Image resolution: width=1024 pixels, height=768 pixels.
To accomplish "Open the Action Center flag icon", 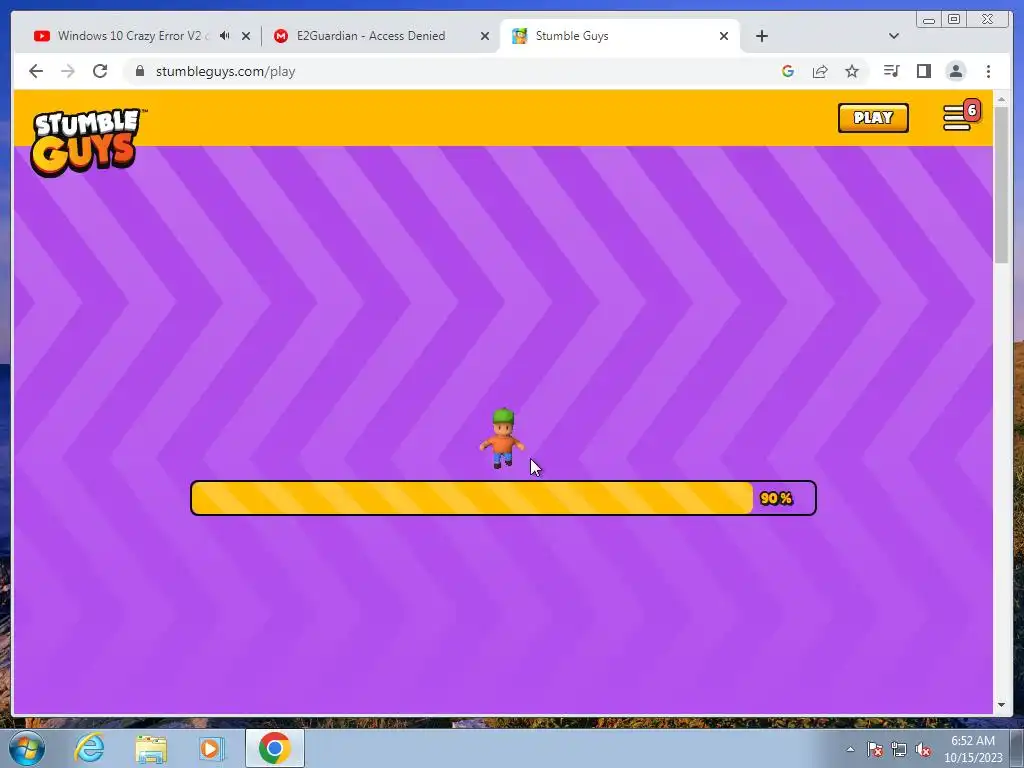I will pos(875,749).
